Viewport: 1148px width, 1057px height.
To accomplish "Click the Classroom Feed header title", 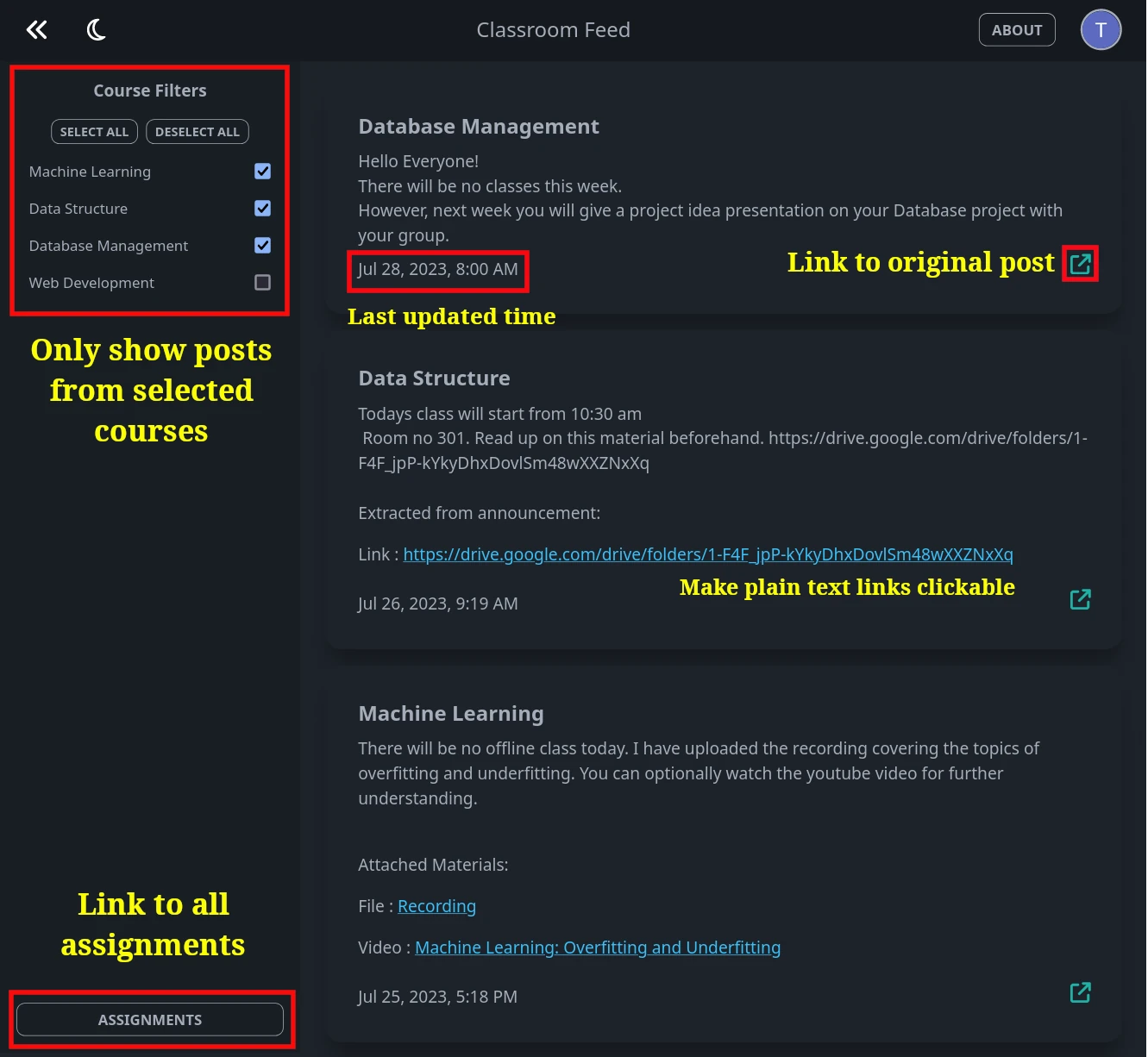I will point(553,30).
